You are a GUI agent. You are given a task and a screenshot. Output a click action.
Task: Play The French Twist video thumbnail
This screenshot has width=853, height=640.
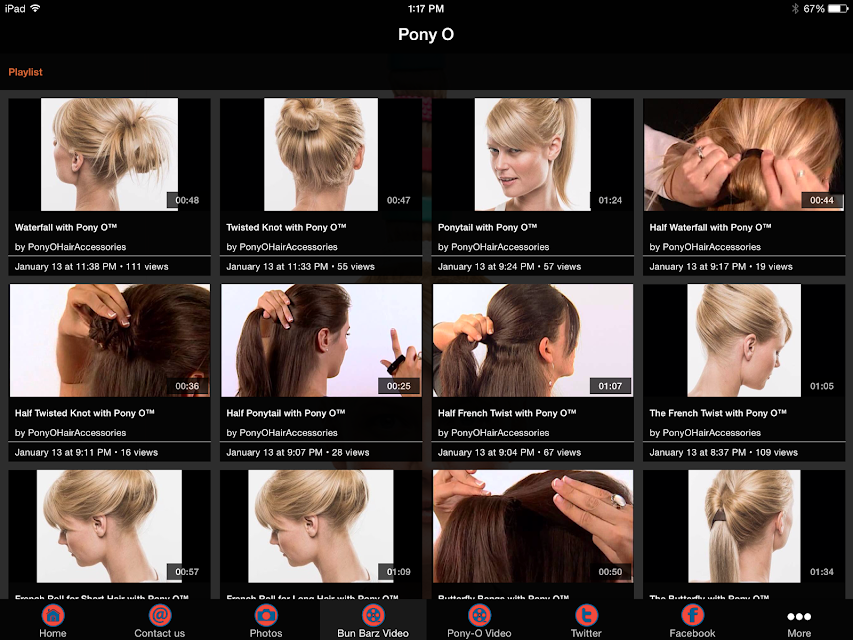click(x=744, y=340)
